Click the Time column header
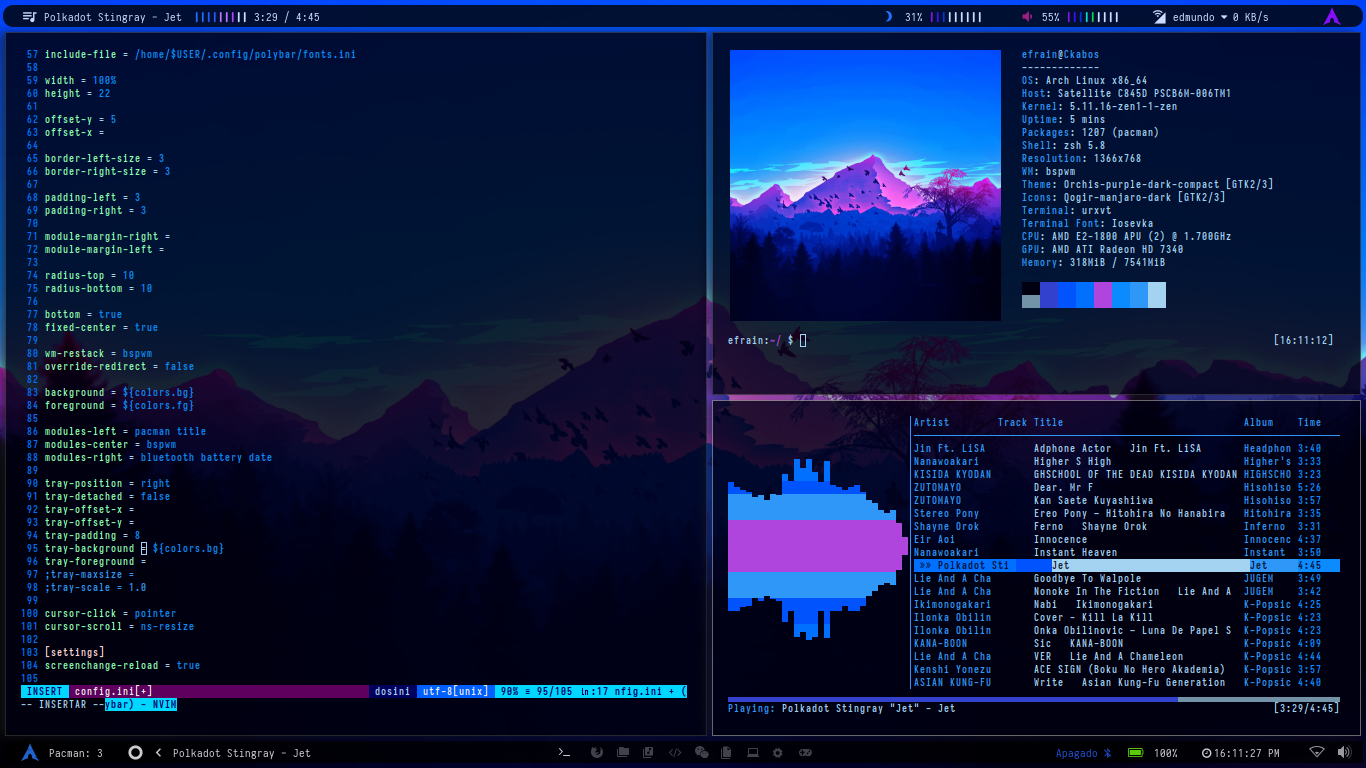This screenshot has height=768, width=1366. pos(1309,422)
